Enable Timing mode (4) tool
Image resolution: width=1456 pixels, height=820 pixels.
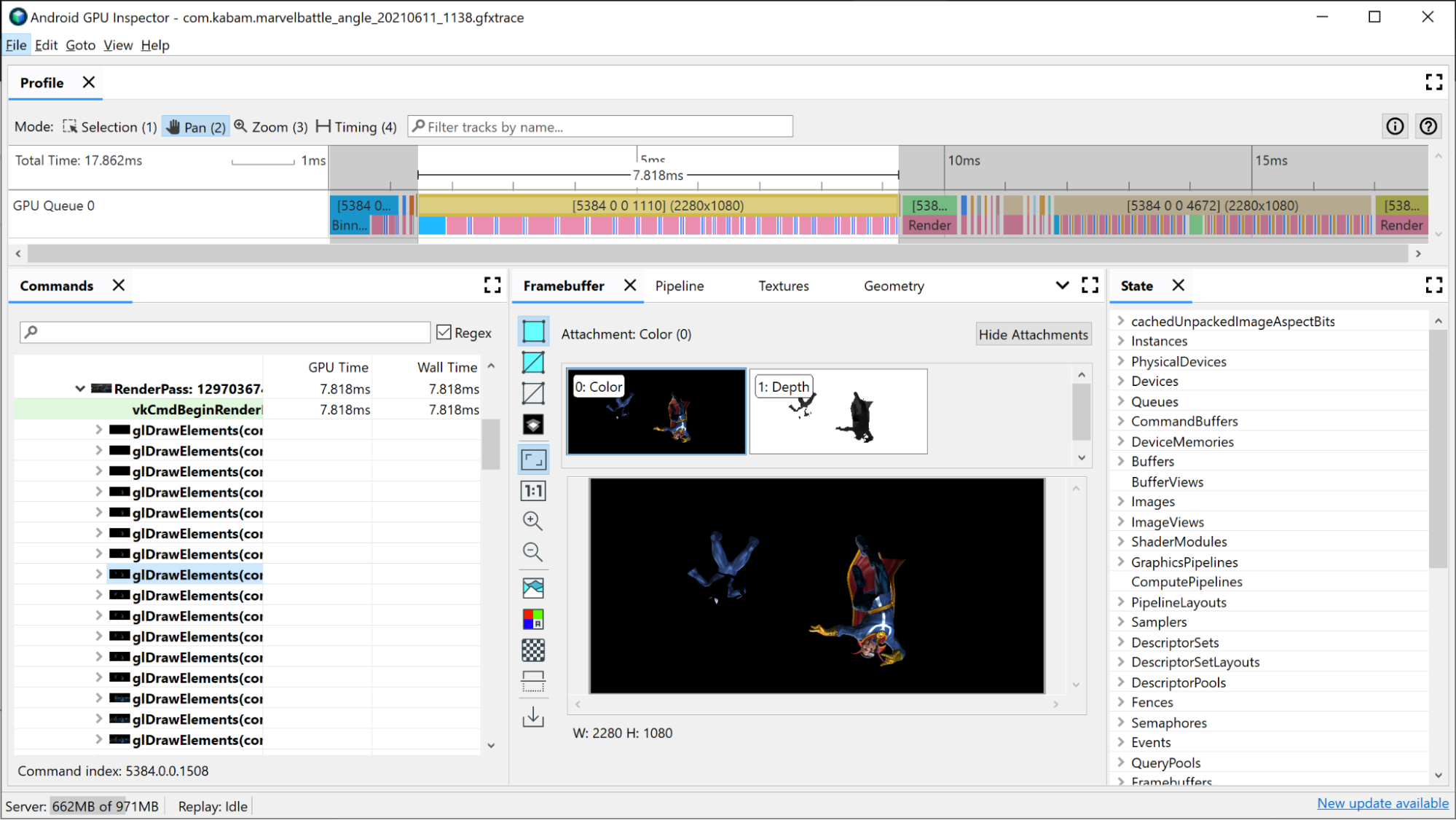355,127
